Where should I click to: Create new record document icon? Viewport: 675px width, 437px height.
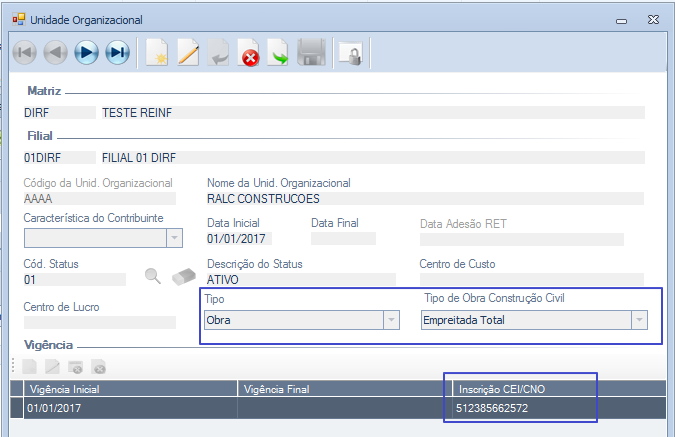(157, 53)
